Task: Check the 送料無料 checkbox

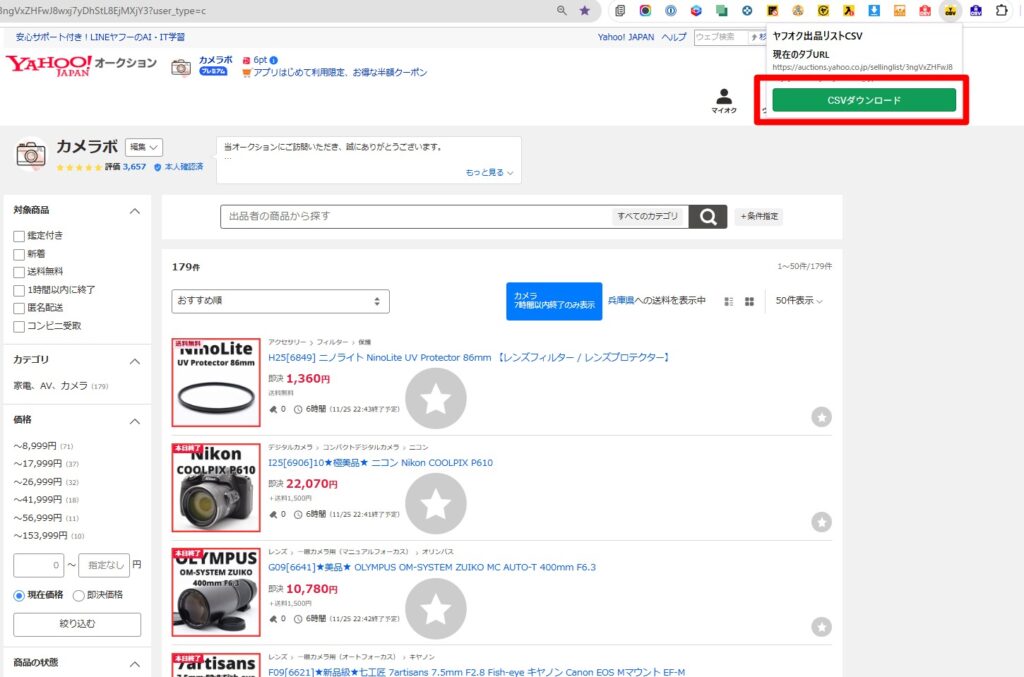Action: tap(19, 272)
